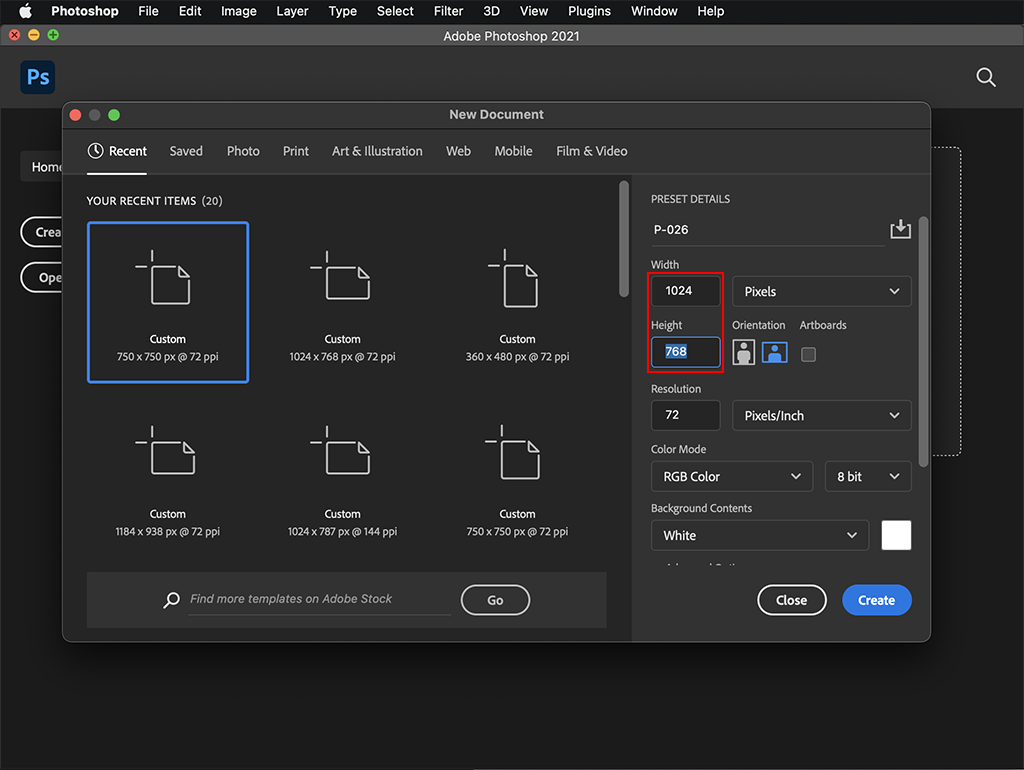The image size is (1024, 770).
Task: Open the White background contents dropdown
Action: pos(760,536)
